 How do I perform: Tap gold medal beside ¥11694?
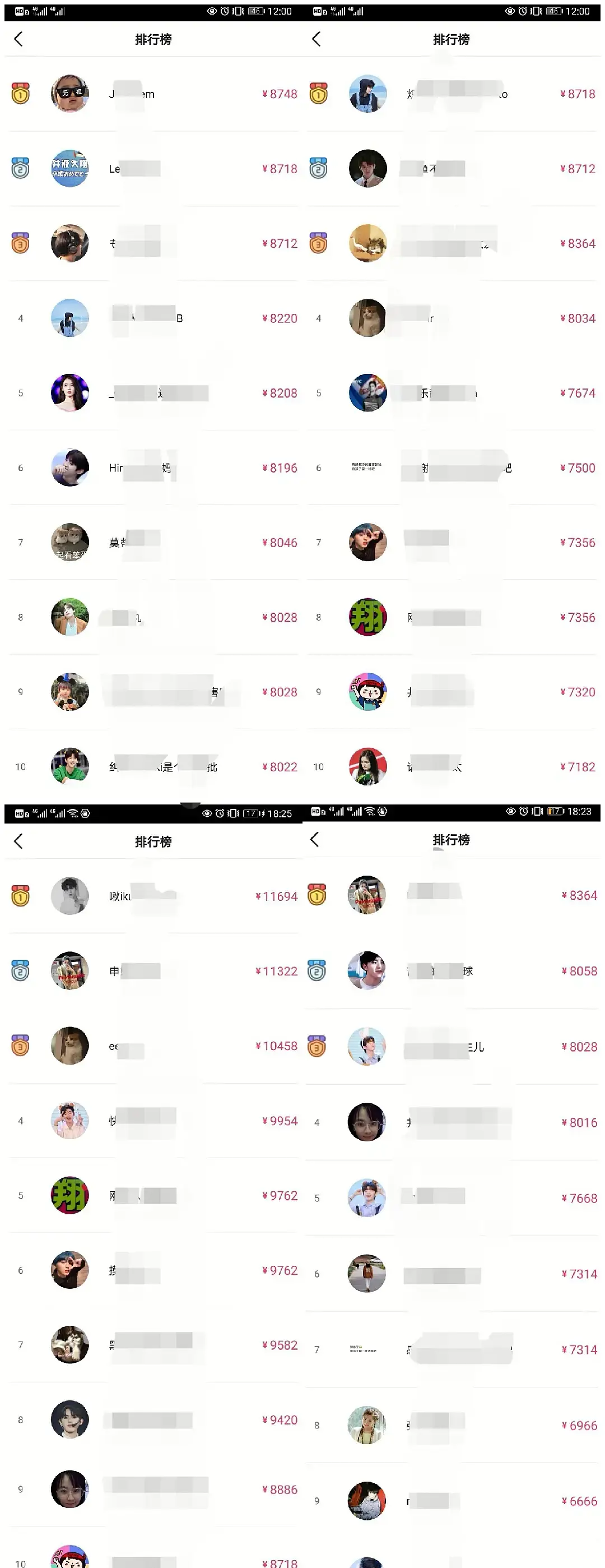21,896
